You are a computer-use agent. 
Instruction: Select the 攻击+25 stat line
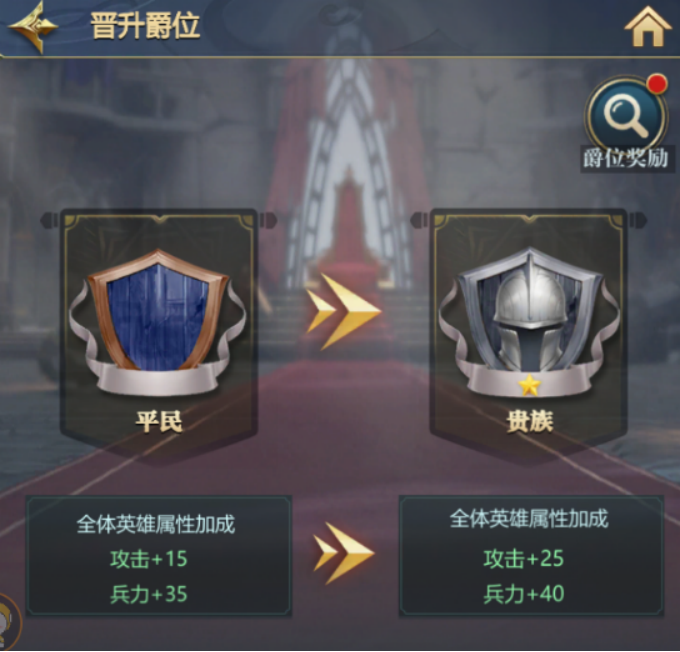tap(524, 558)
